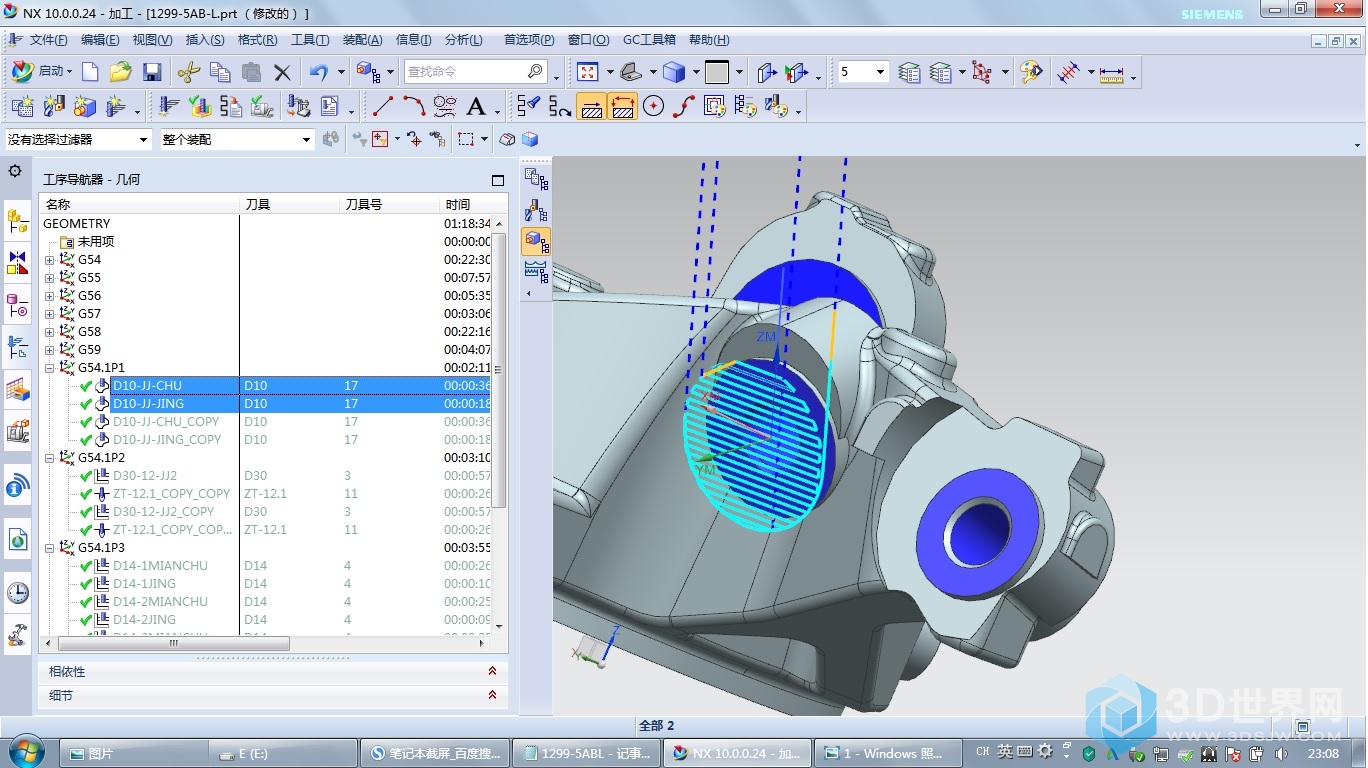
Task: Collapse the G54.1P2 node
Action: coord(50,458)
